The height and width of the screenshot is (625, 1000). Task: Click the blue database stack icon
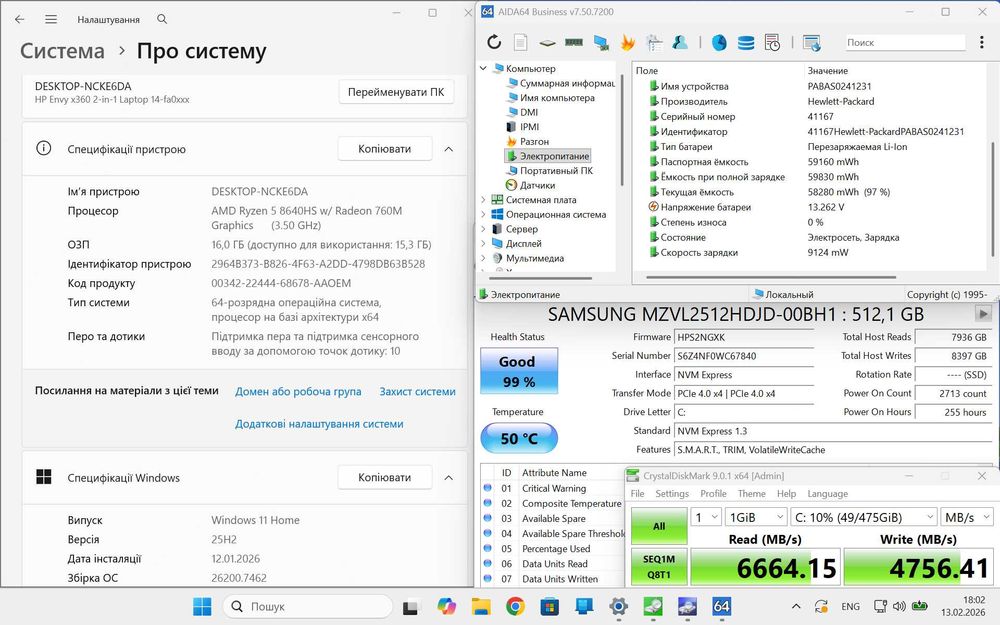tap(746, 43)
